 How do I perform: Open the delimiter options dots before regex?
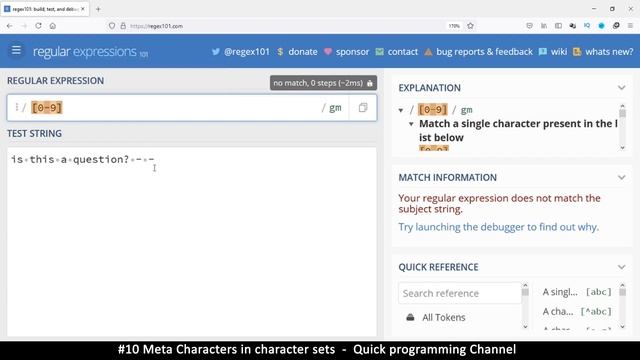[17, 107]
